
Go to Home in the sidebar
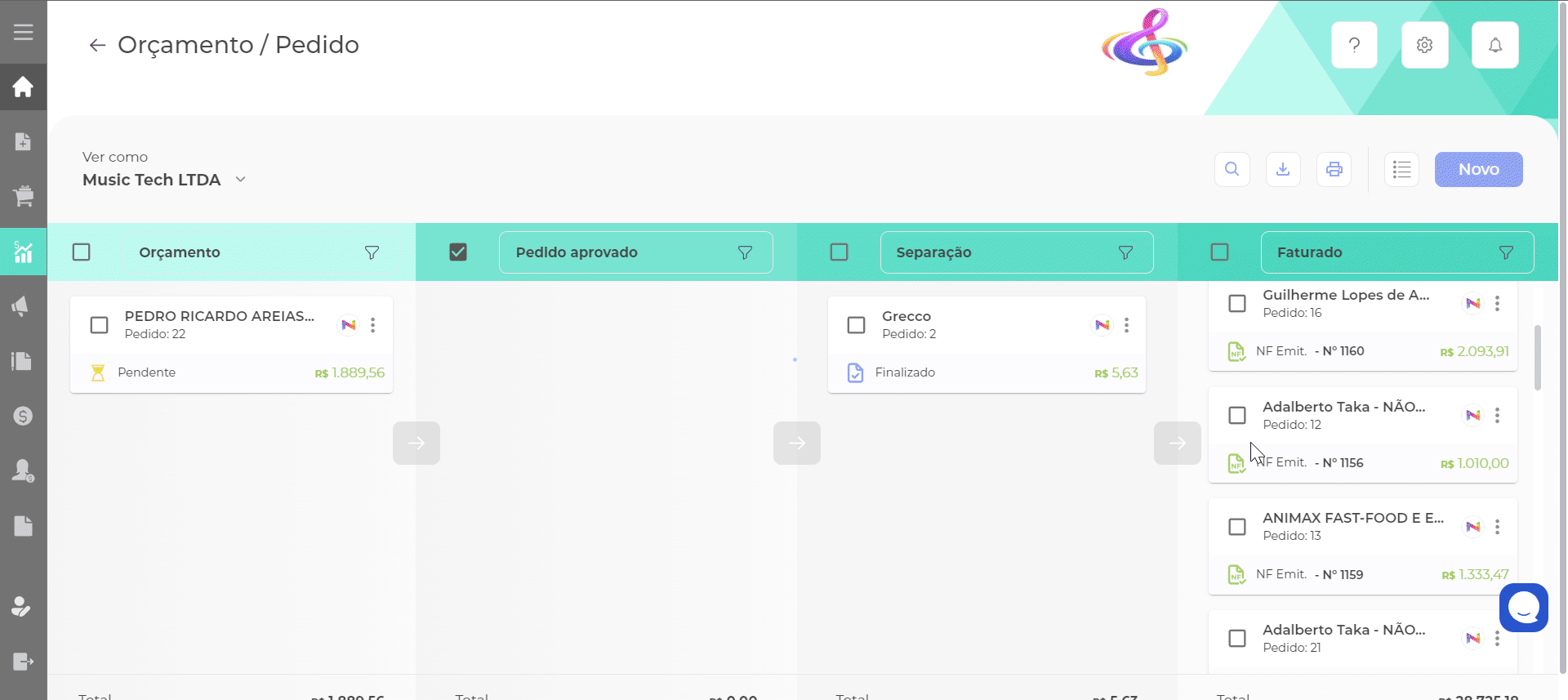click(23, 87)
